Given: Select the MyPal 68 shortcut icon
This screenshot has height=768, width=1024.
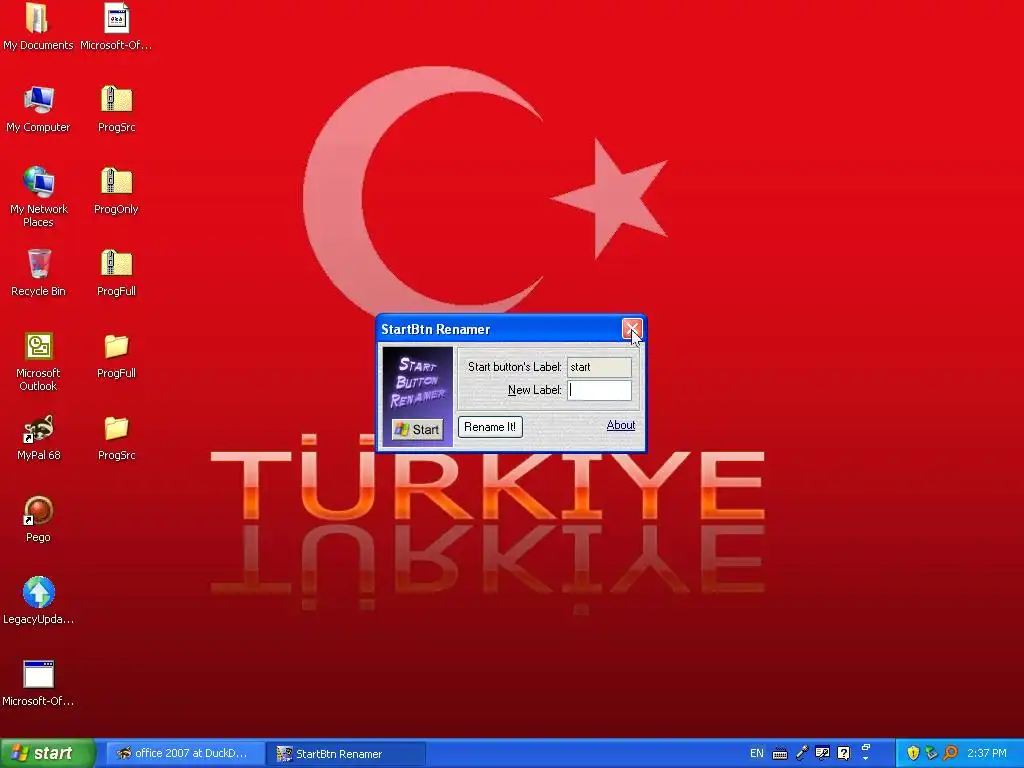Looking at the screenshot, I should point(39,438).
